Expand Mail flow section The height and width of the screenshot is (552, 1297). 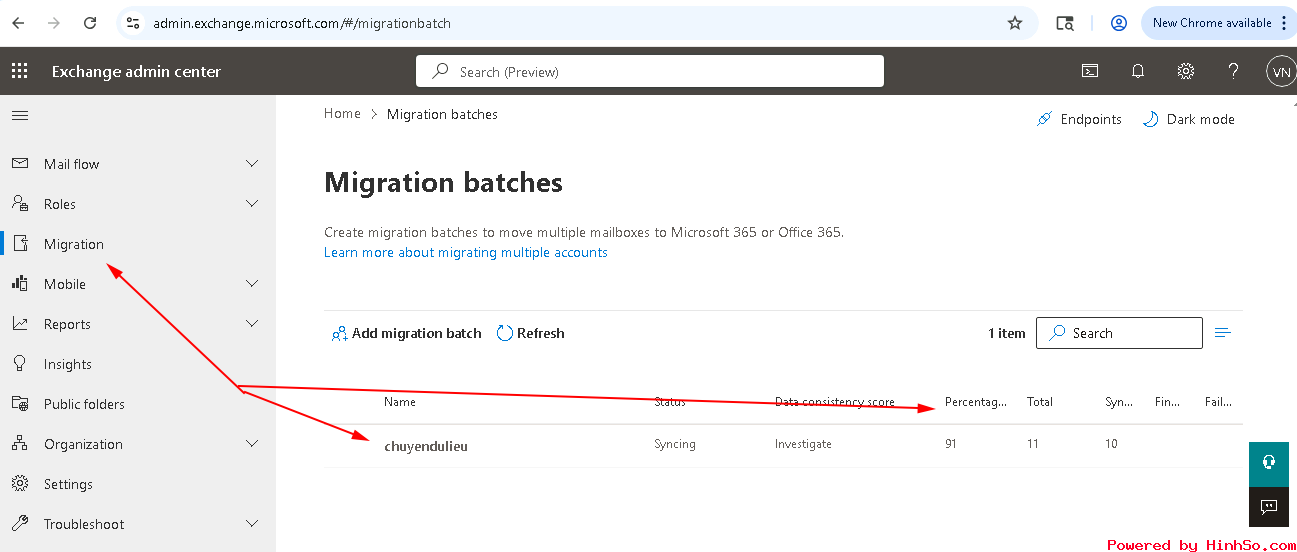252,164
